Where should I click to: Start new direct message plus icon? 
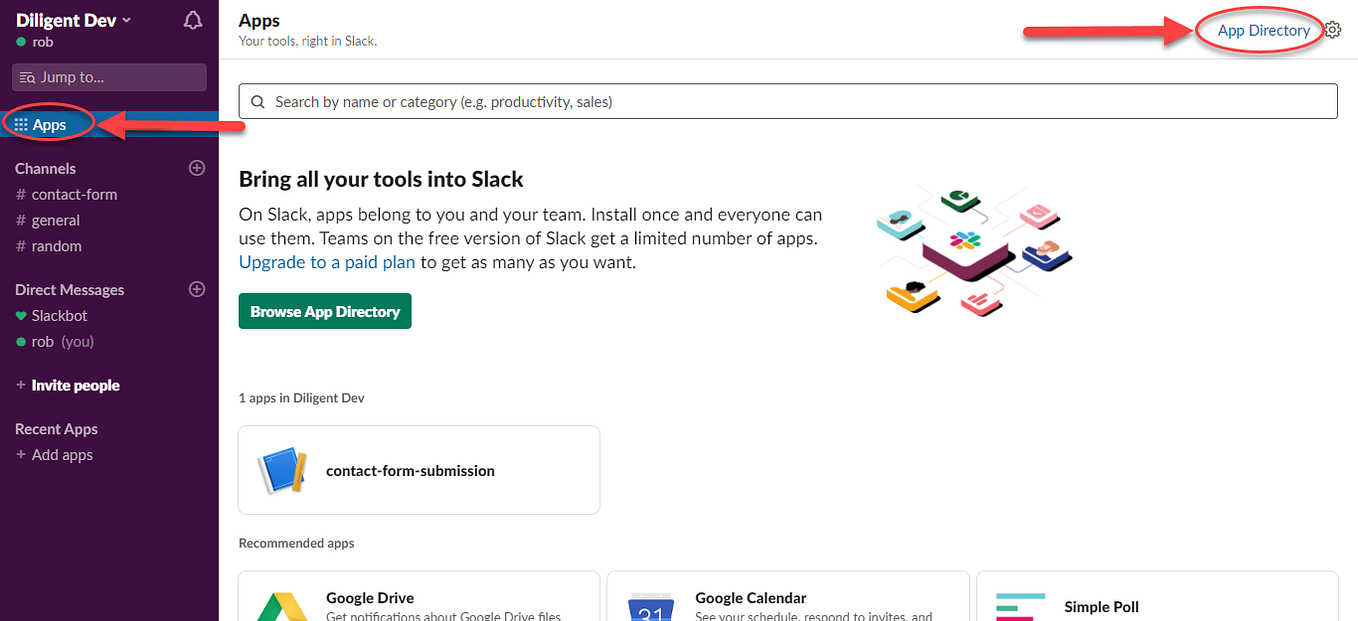pyautogui.click(x=197, y=289)
